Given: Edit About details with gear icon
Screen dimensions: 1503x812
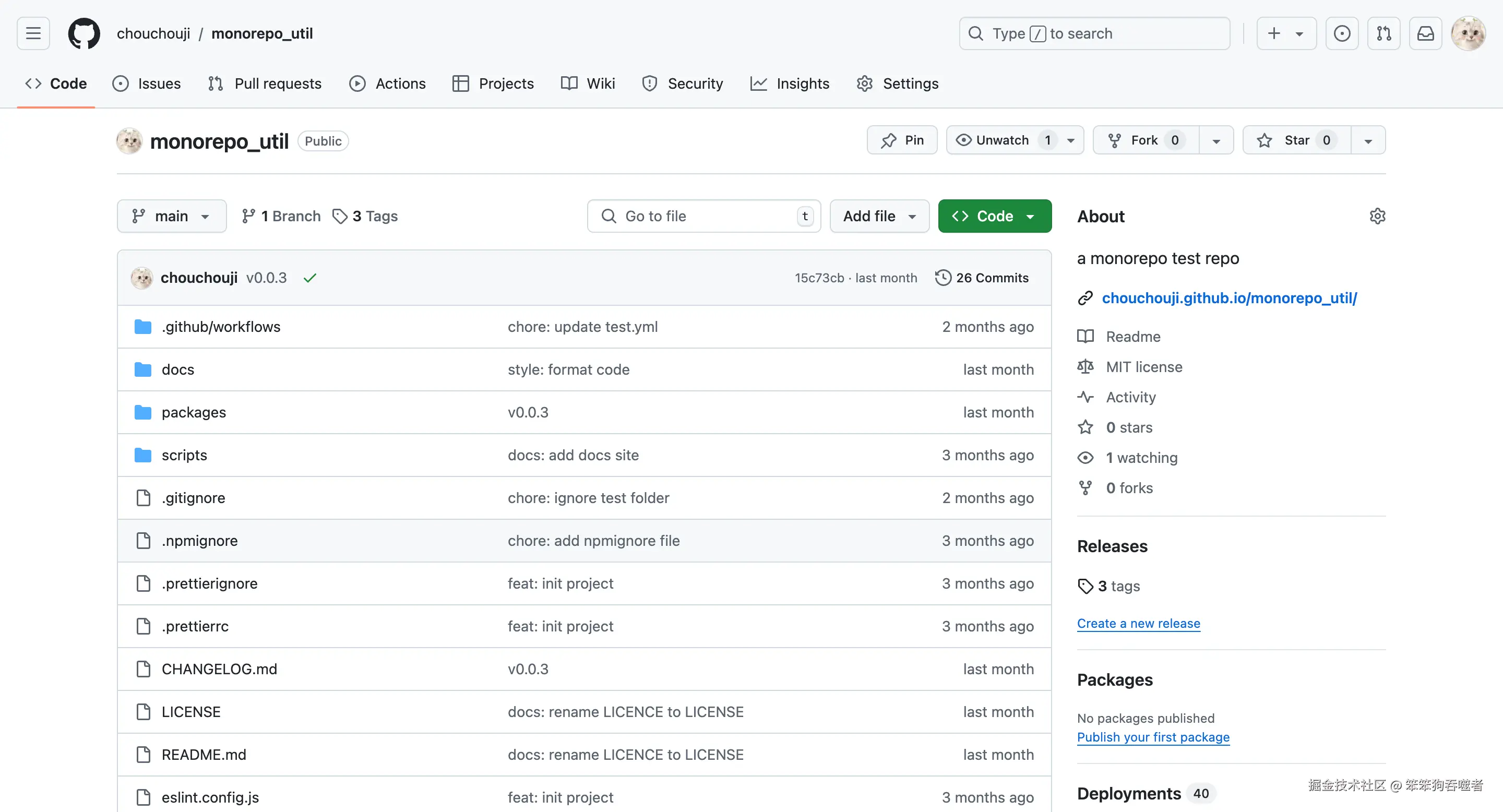Looking at the screenshot, I should click(1377, 217).
